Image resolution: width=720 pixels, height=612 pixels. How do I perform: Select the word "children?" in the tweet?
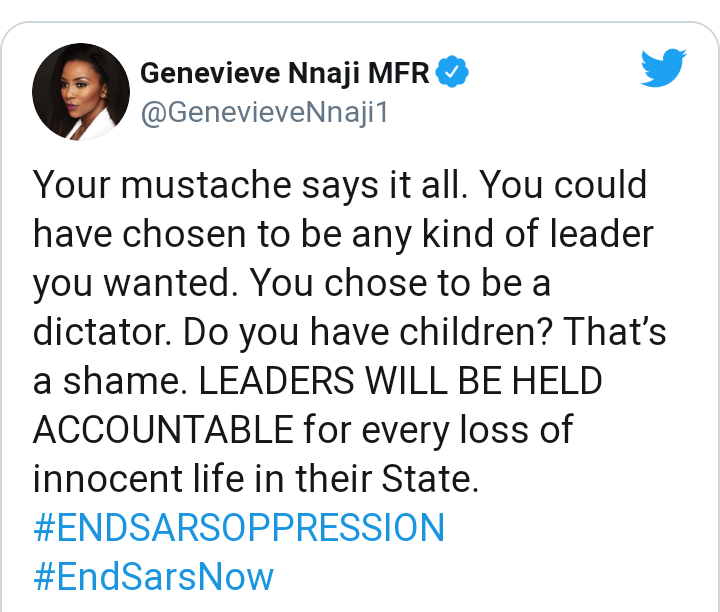tap(475, 331)
